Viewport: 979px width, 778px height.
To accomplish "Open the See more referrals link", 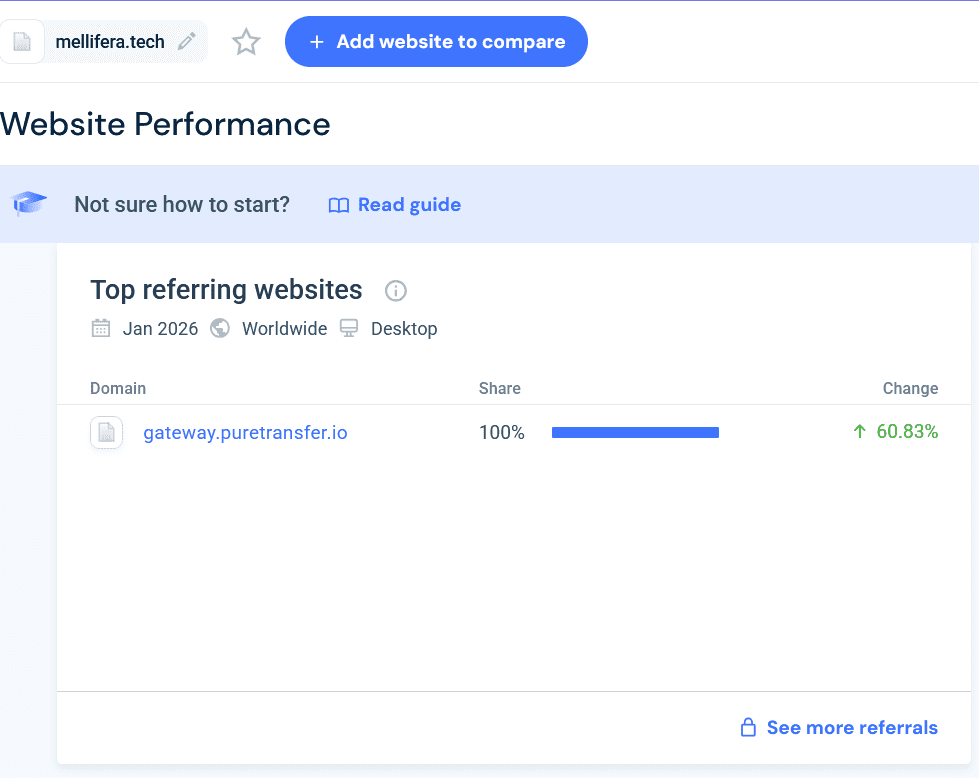I will pos(852,727).
